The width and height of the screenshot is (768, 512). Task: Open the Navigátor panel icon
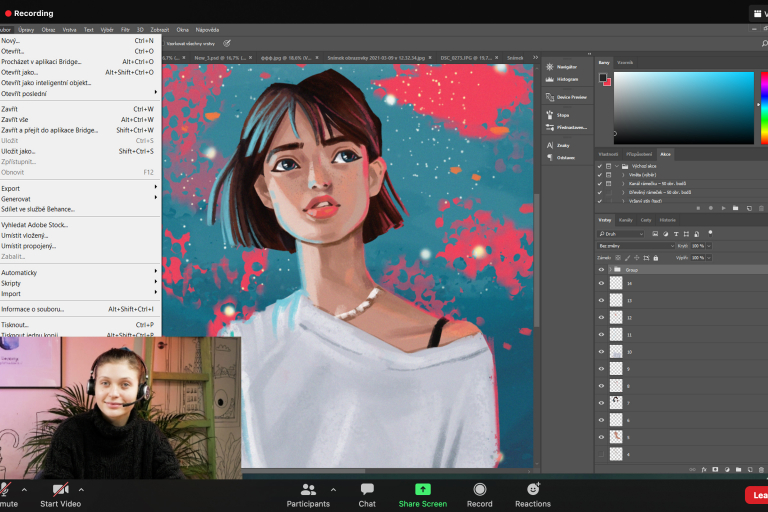coord(551,67)
